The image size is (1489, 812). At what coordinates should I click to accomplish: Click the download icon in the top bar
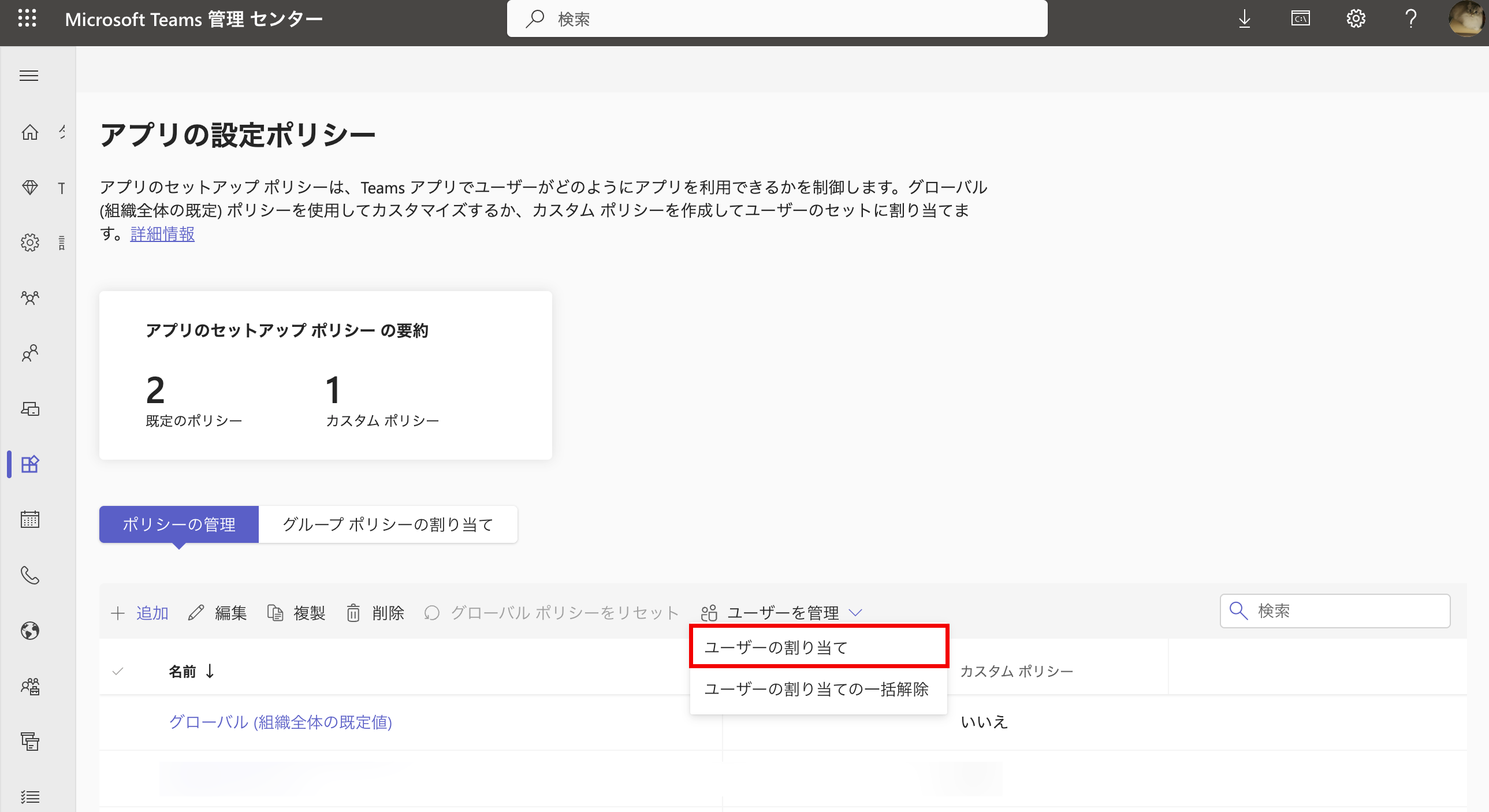[1245, 18]
